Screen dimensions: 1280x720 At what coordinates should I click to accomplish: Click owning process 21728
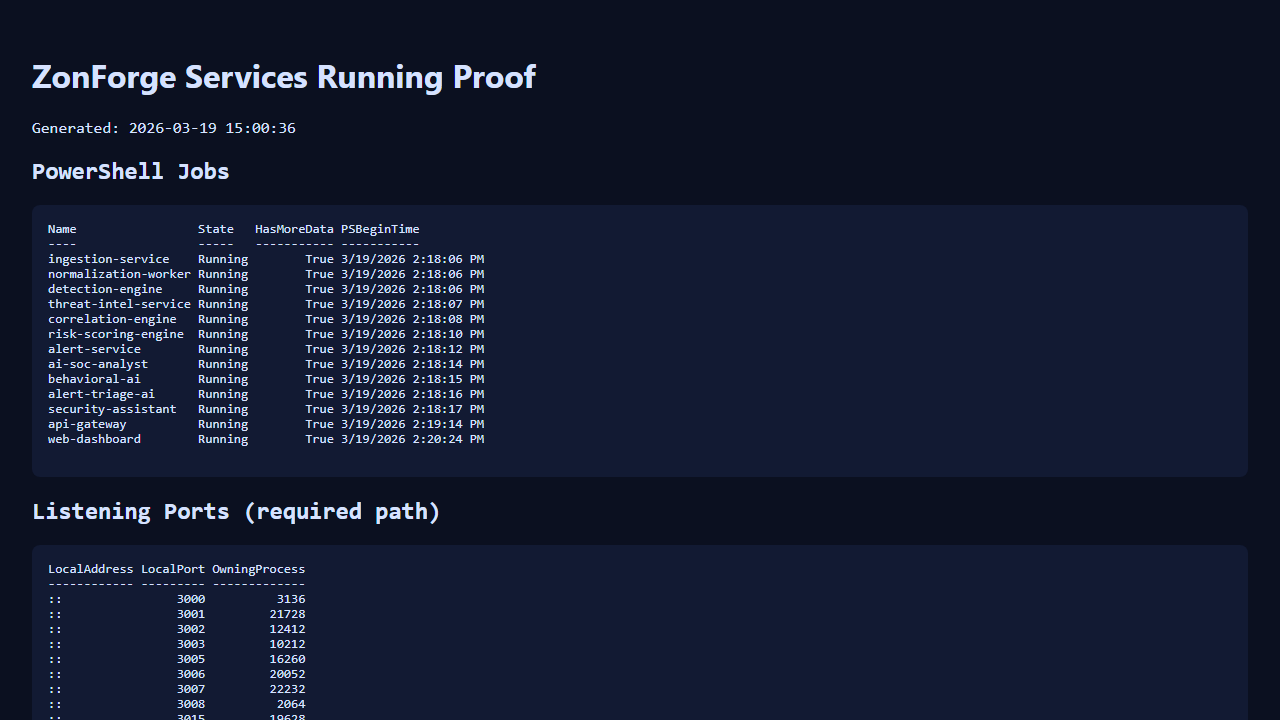[x=288, y=614]
